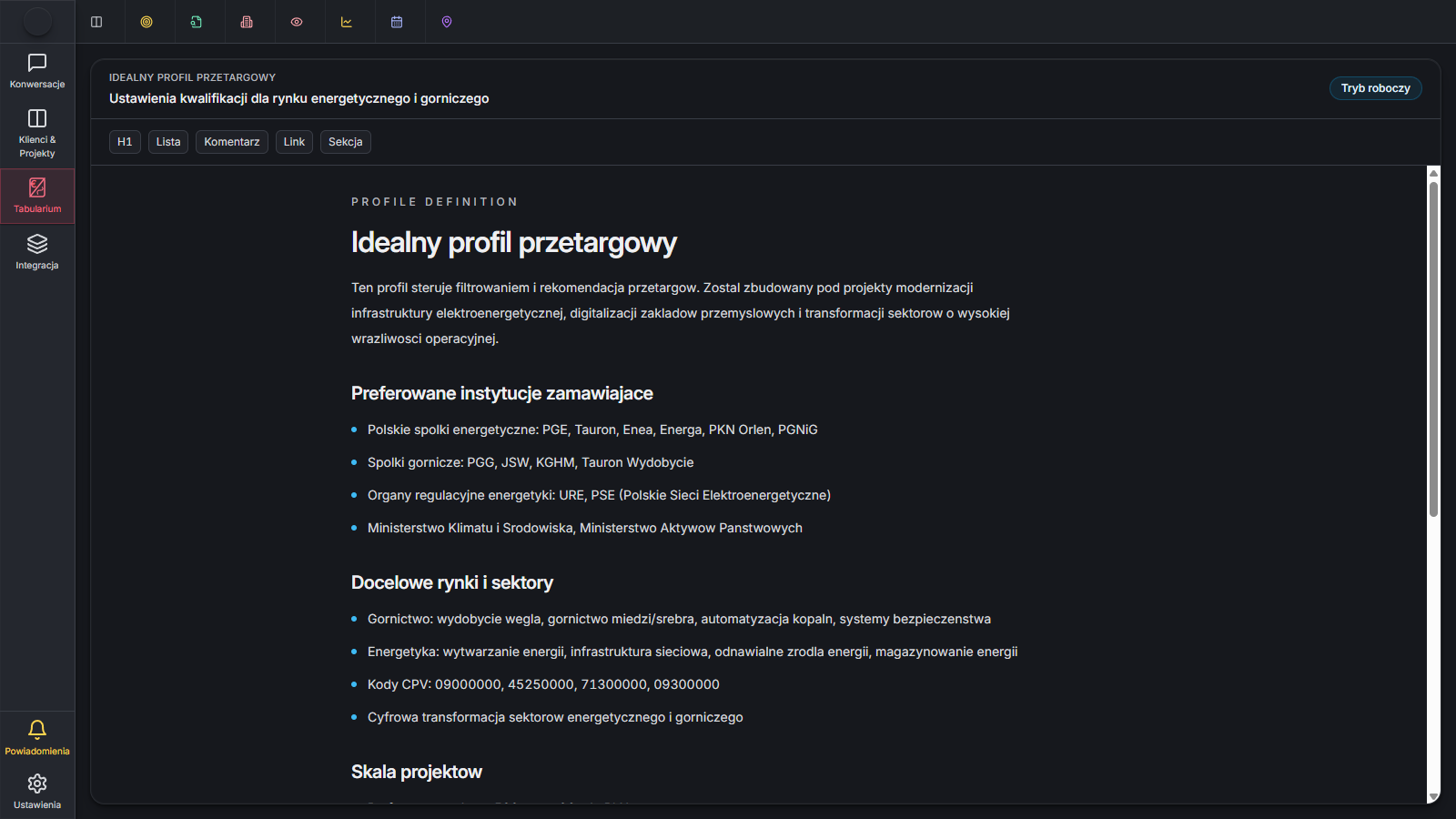Open the purple map pin icon
Image resolution: width=1456 pixels, height=819 pixels.
(x=447, y=22)
